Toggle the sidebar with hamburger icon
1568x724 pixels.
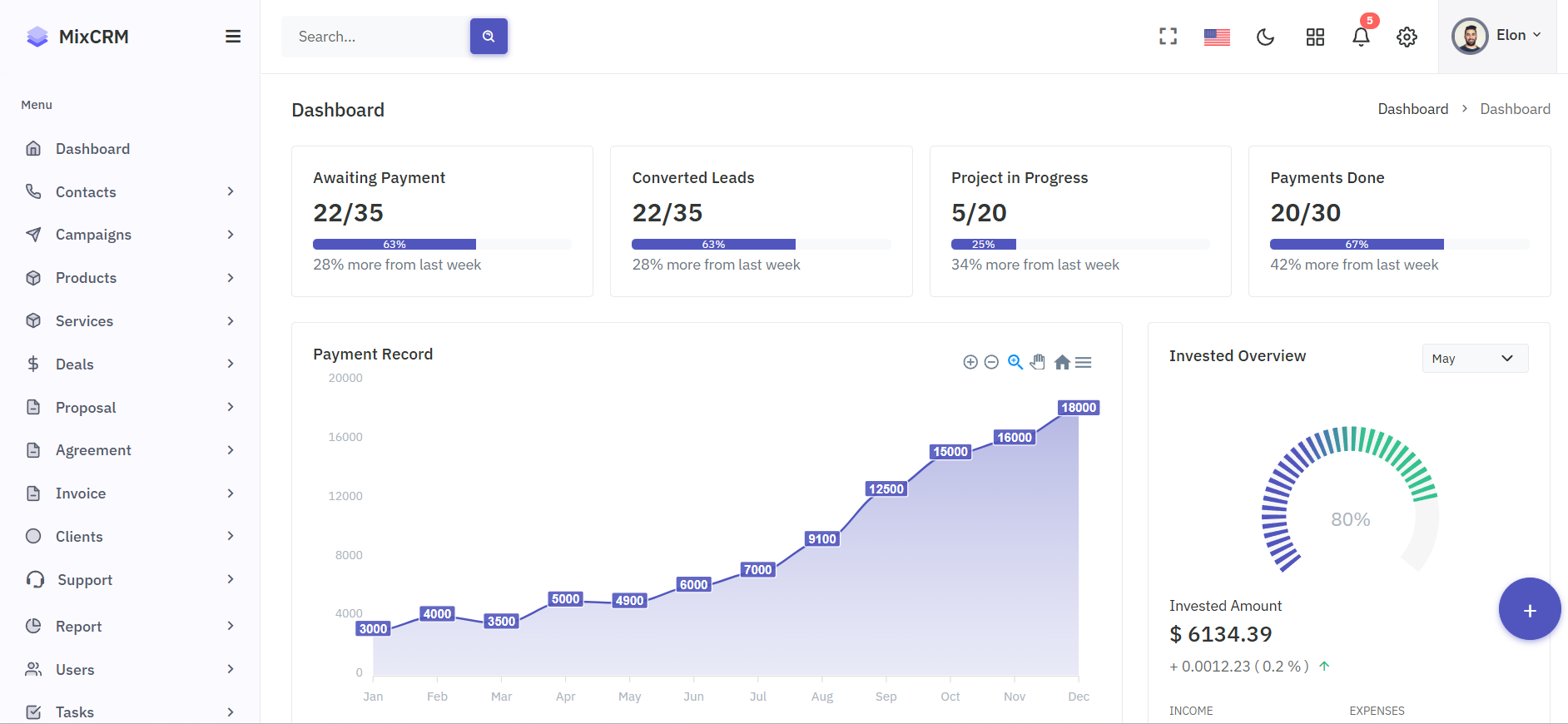coord(233,37)
